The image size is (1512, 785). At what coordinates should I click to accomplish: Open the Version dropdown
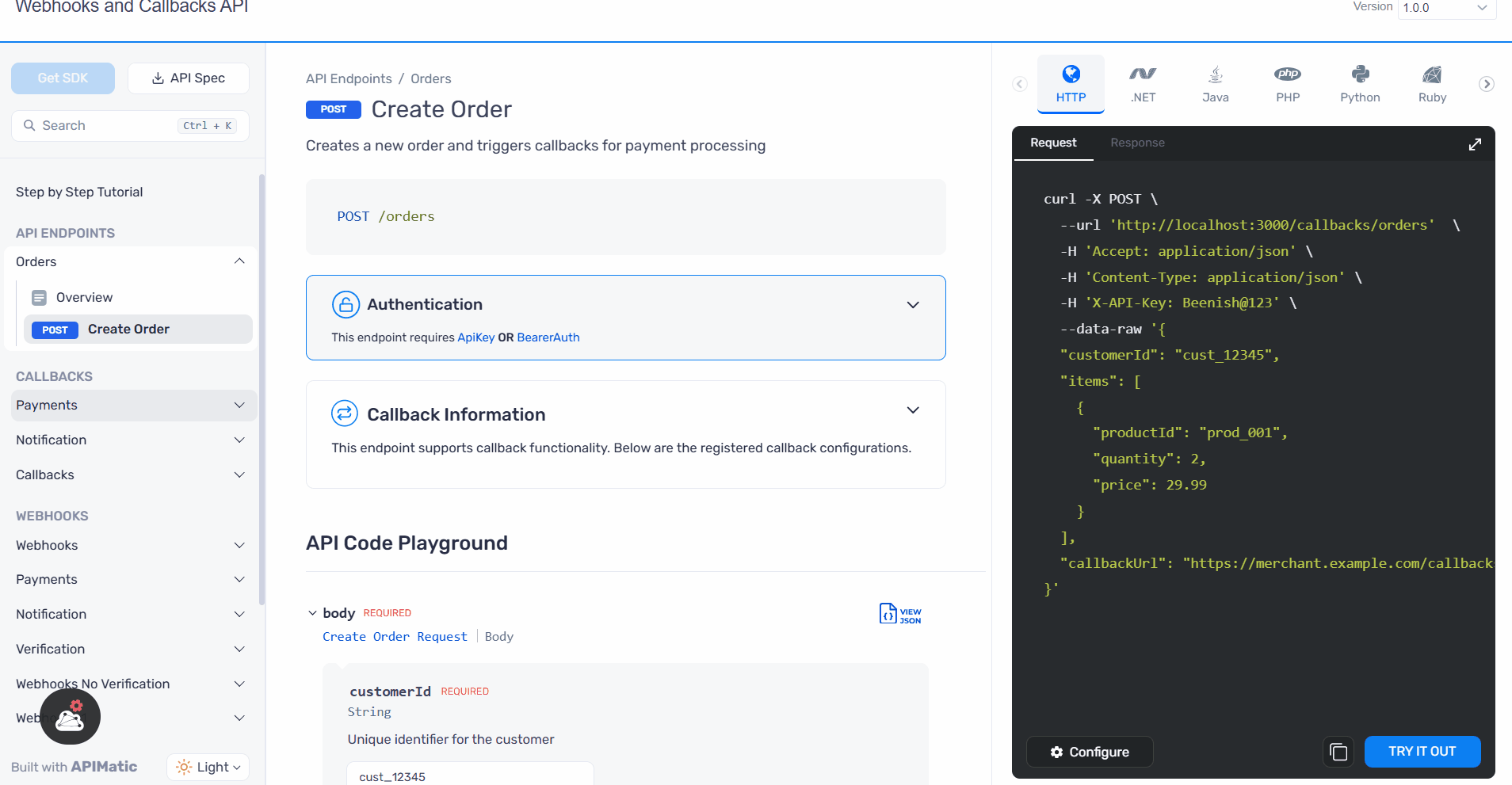tap(1446, 8)
